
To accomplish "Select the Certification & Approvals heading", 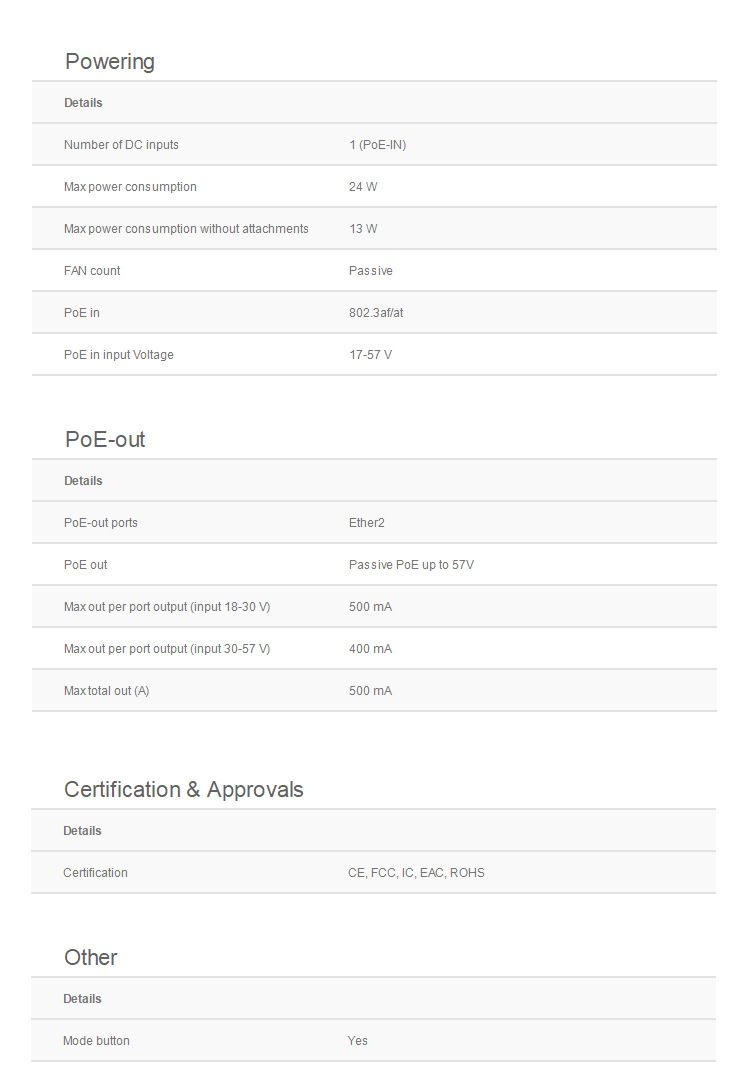I will tap(183, 790).
